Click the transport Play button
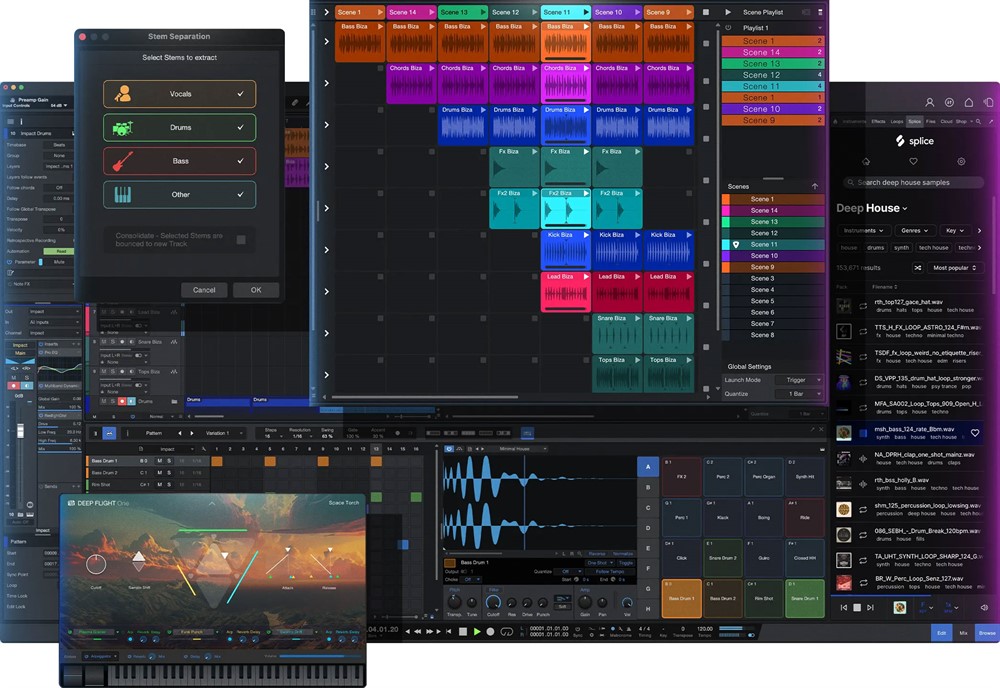Screen dimensions: 1000x688 click(476, 631)
